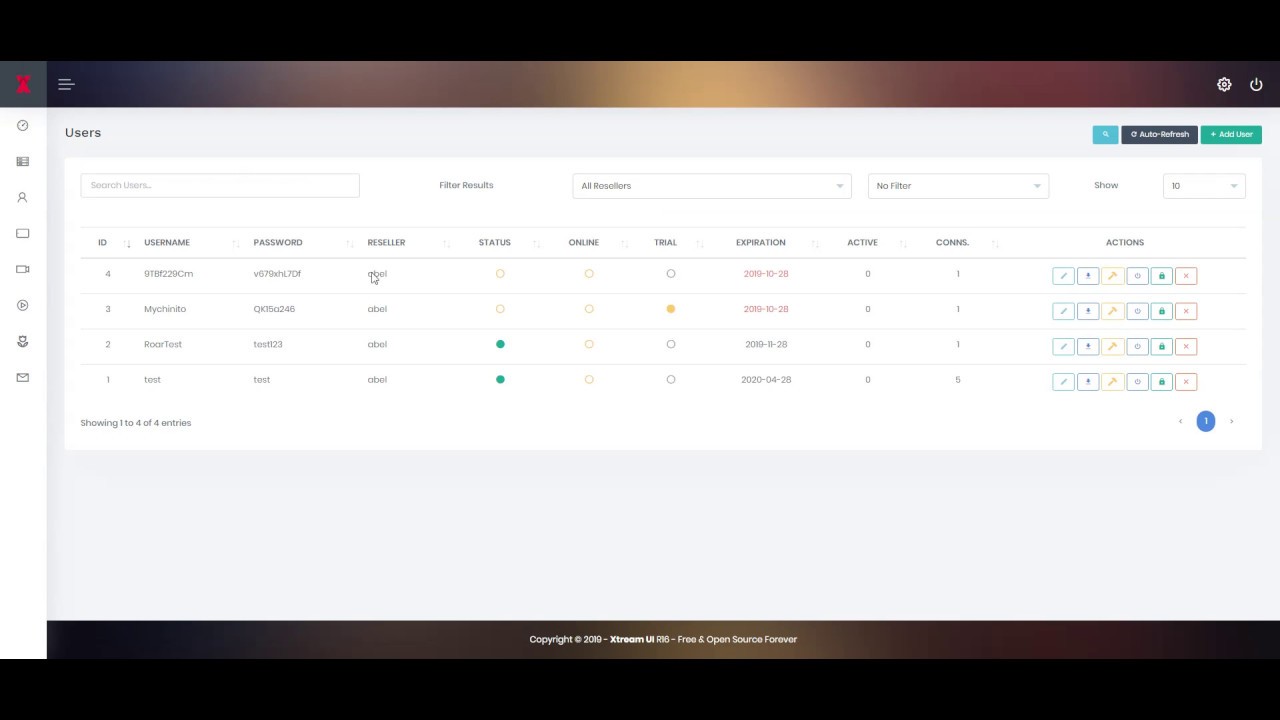Viewport: 1280px width, 720px height.
Task: Toggle the hamburger sidebar menu
Action: [x=66, y=84]
